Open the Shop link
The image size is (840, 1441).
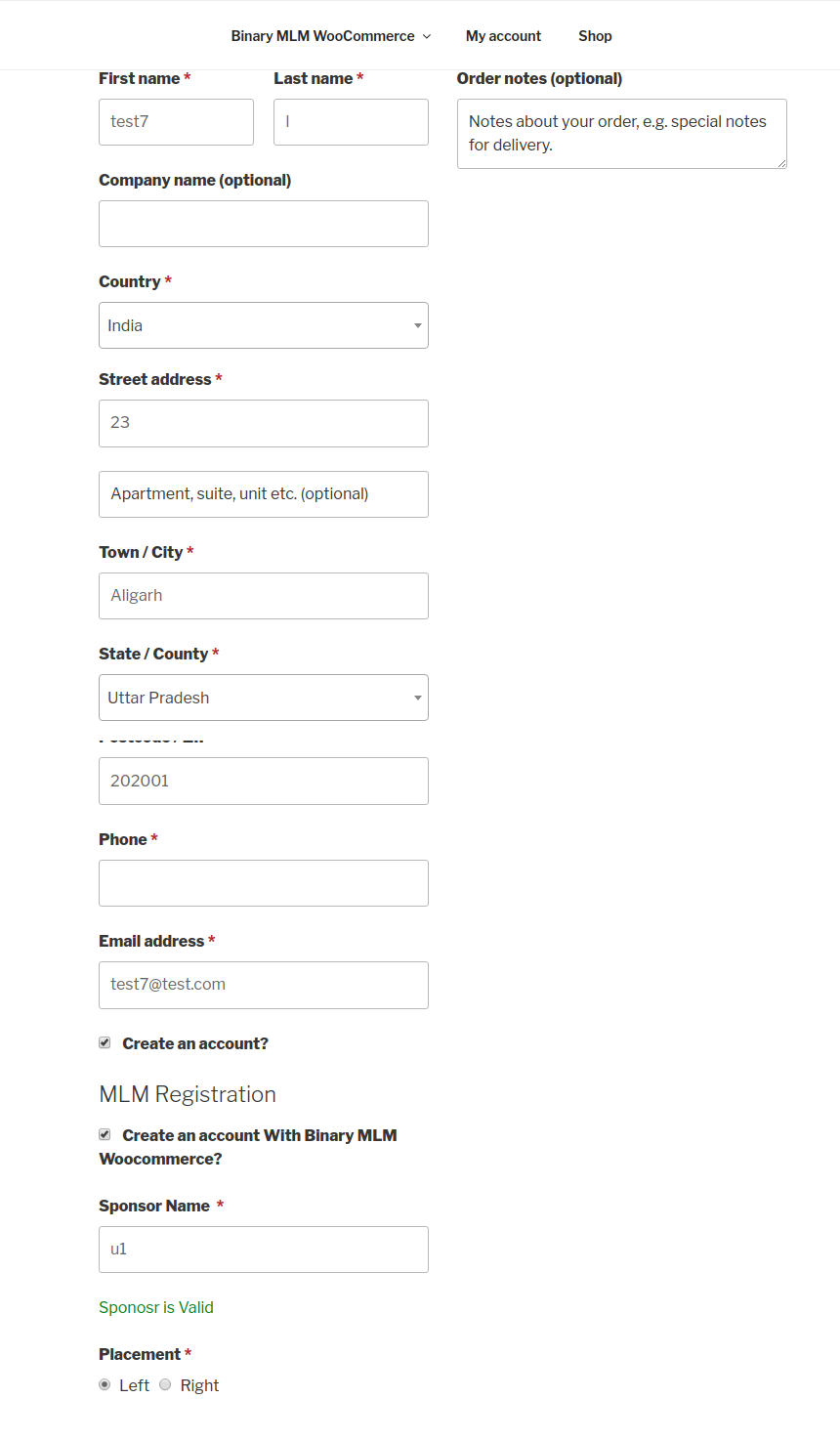[x=595, y=36]
